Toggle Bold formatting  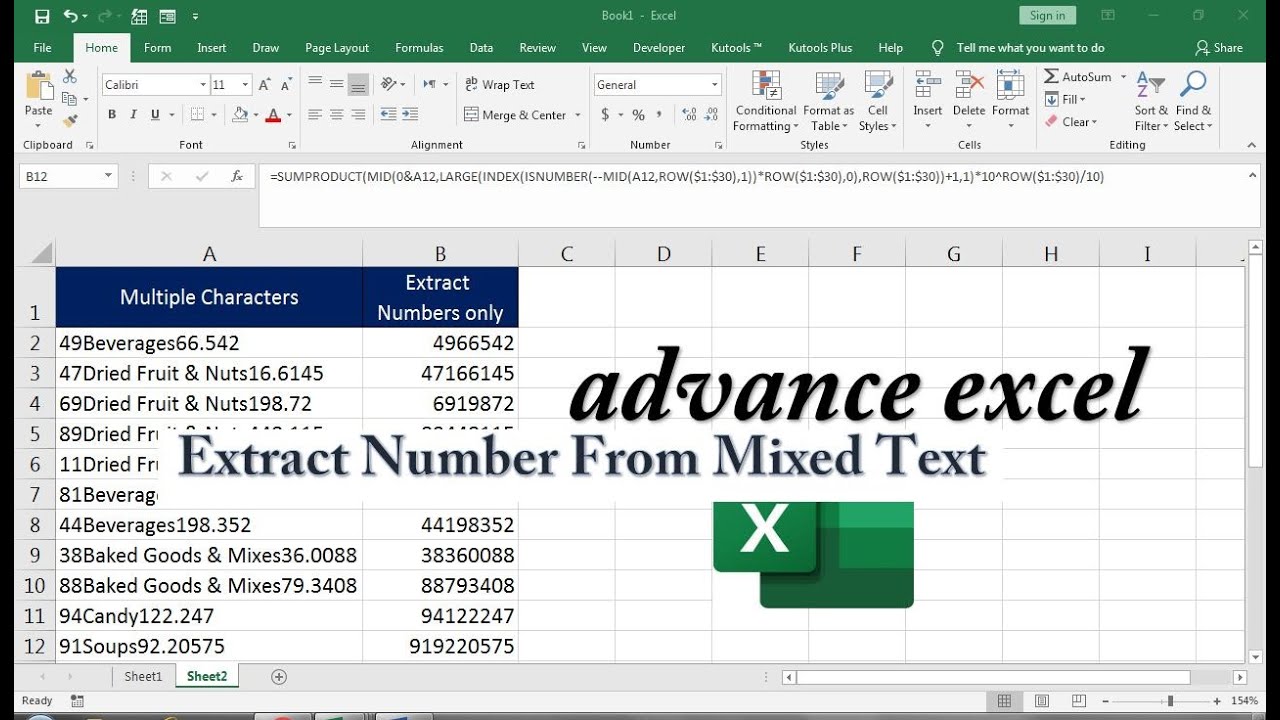[112, 115]
